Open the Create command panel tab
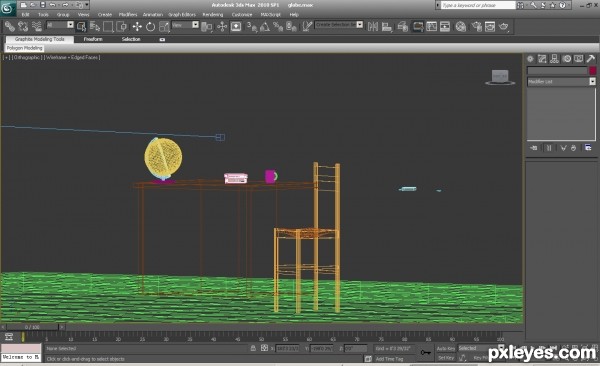The width and height of the screenshot is (600, 366). [x=530, y=59]
